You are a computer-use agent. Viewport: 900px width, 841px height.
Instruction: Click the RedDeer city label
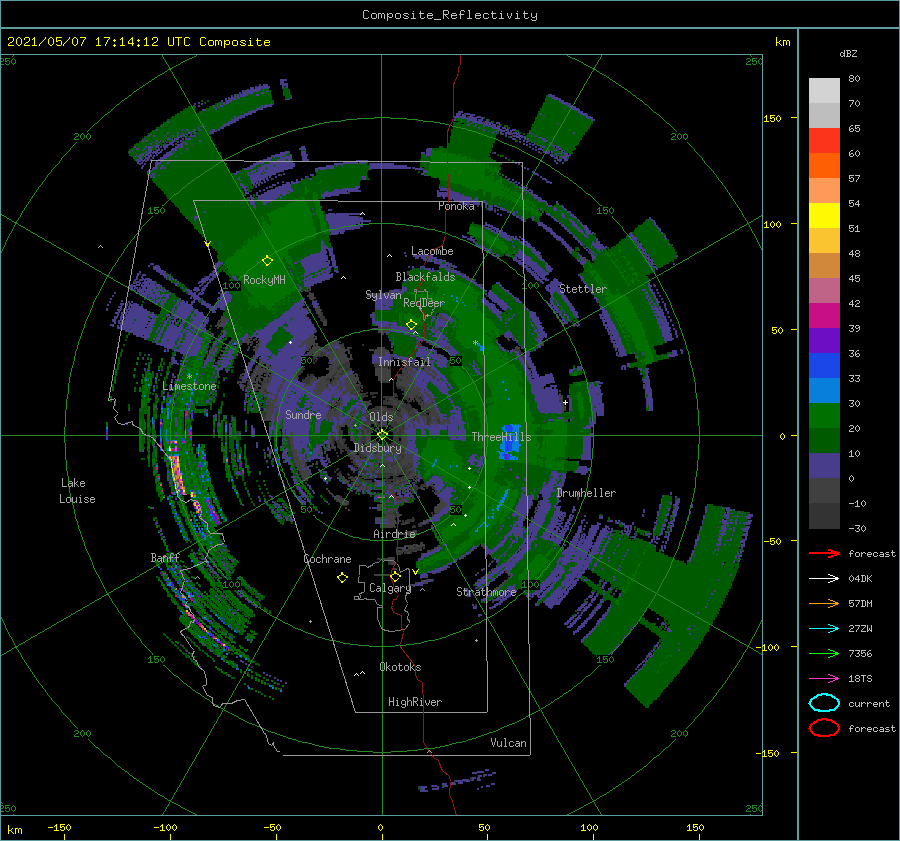coord(424,303)
